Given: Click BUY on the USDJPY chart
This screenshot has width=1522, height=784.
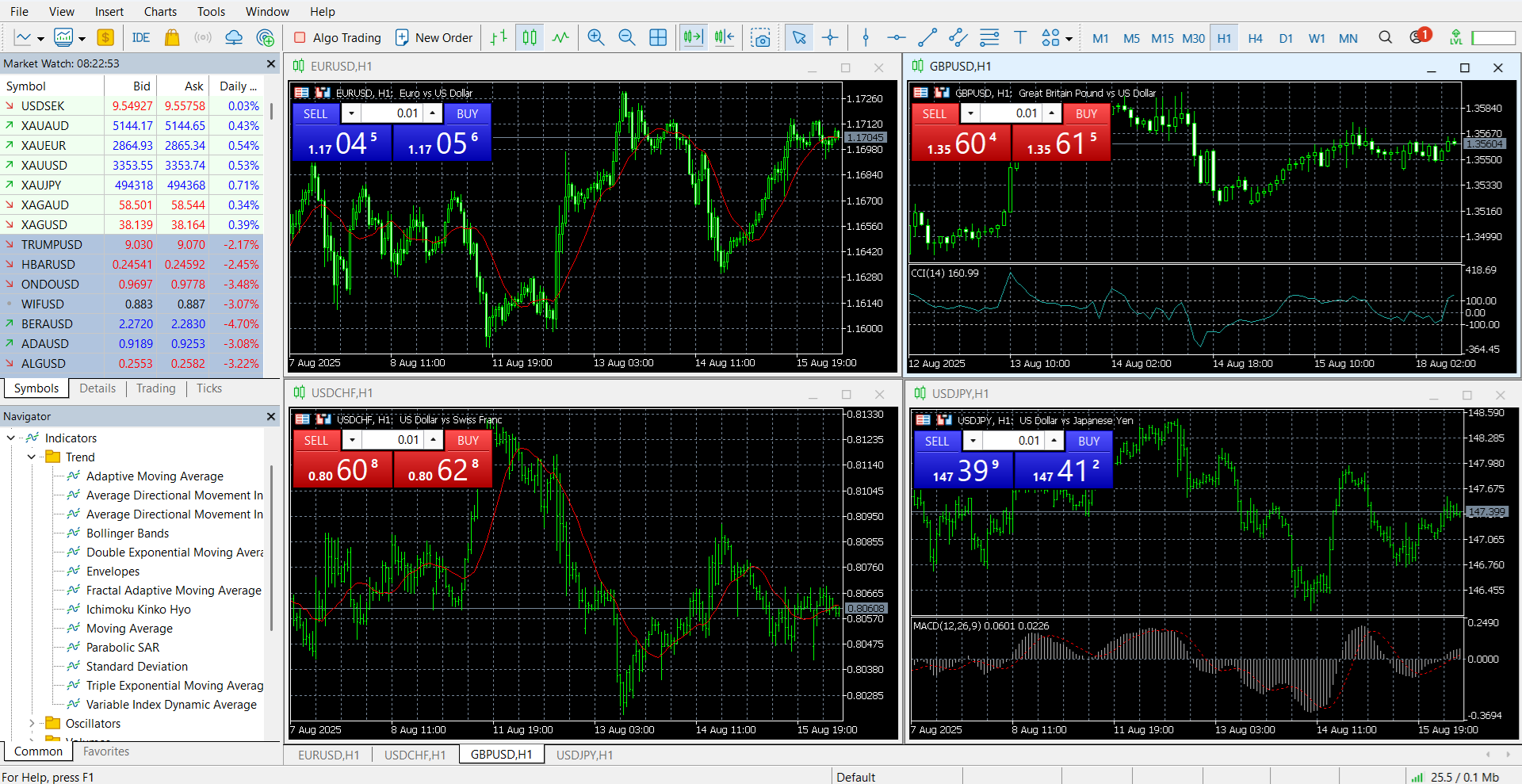Looking at the screenshot, I should [1088, 441].
